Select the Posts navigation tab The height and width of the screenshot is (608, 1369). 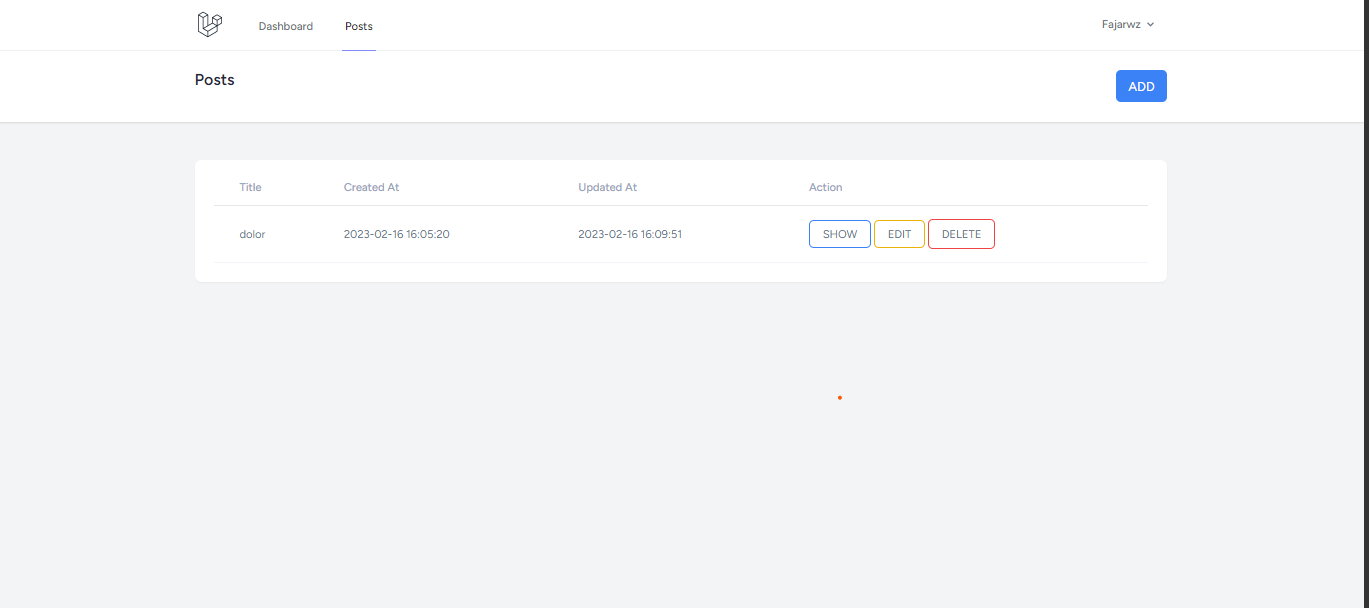[359, 26]
